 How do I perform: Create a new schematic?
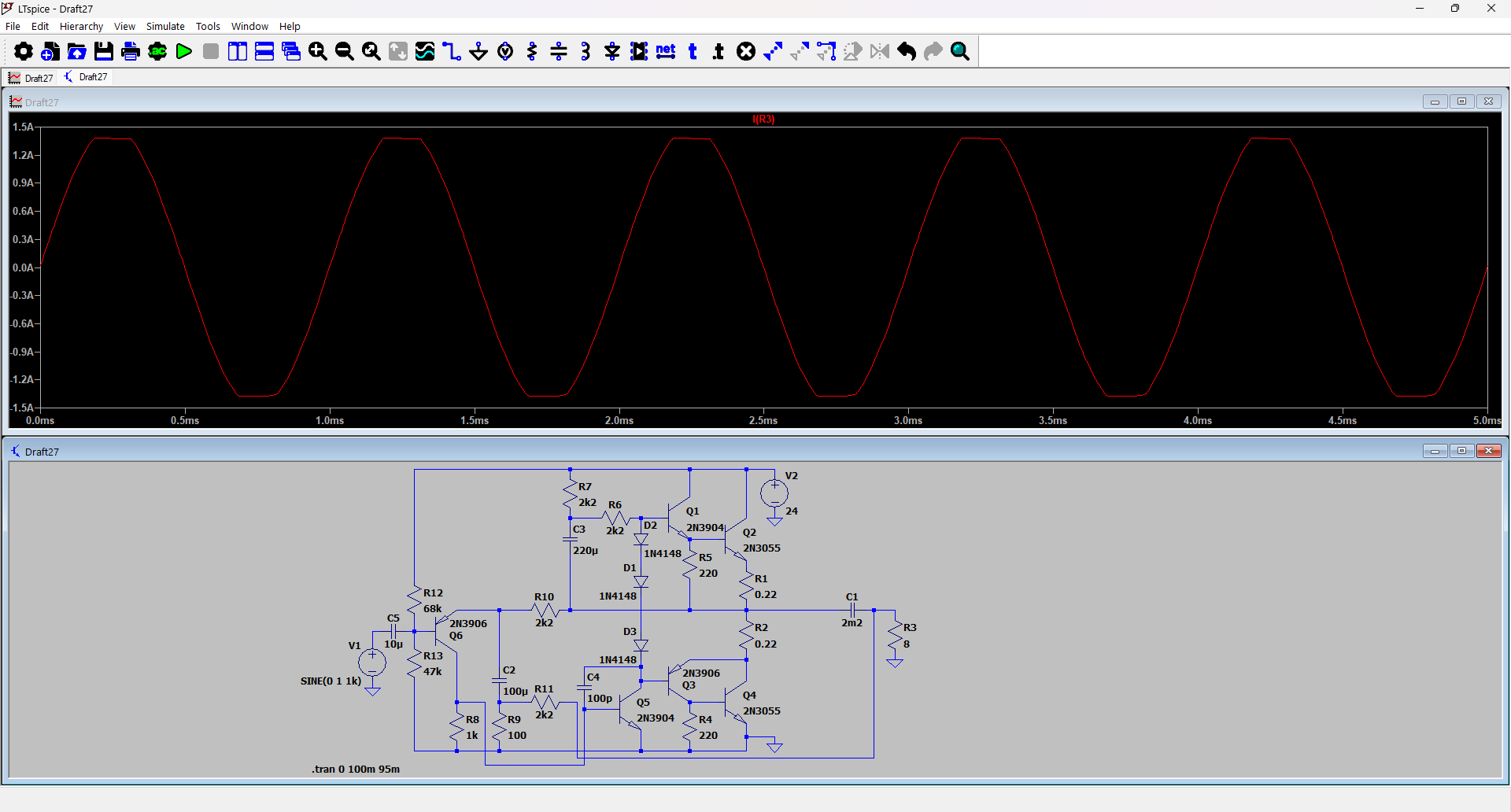tap(50, 52)
